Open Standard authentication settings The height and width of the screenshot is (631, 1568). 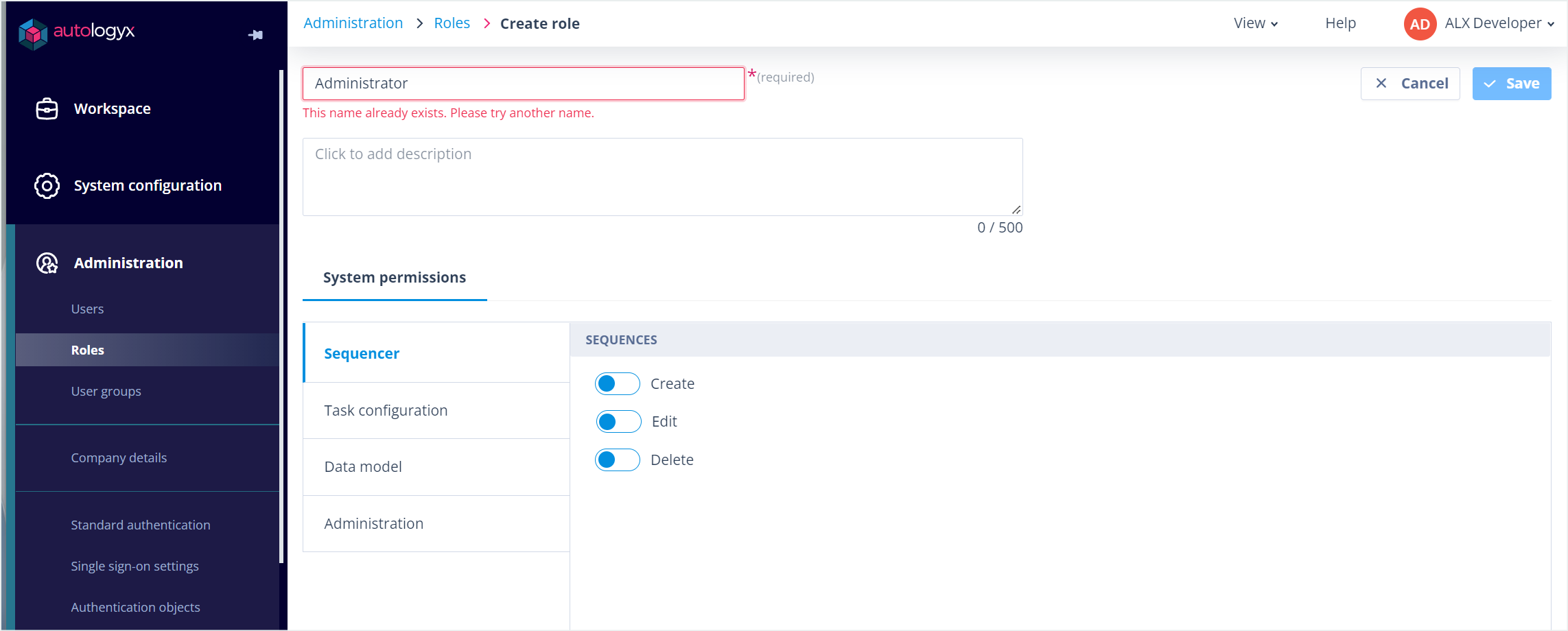click(x=141, y=525)
